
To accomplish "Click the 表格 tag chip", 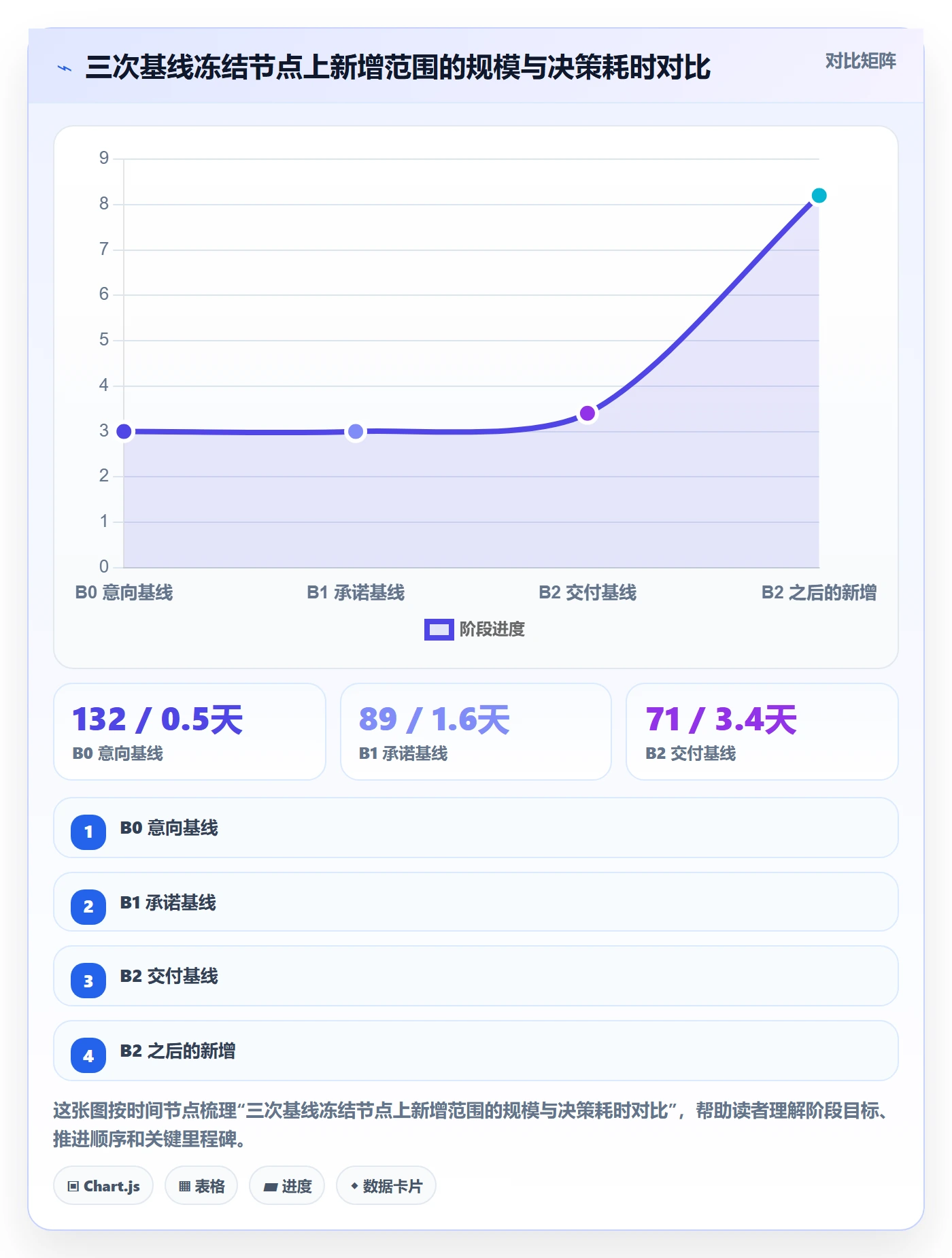I will tap(201, 1186).
